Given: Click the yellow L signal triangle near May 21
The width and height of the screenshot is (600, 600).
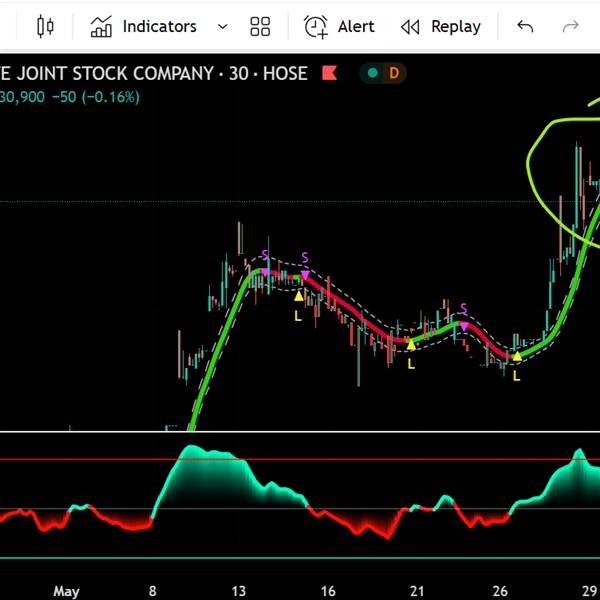Looking at the screenshot, I should coord(411,346).
